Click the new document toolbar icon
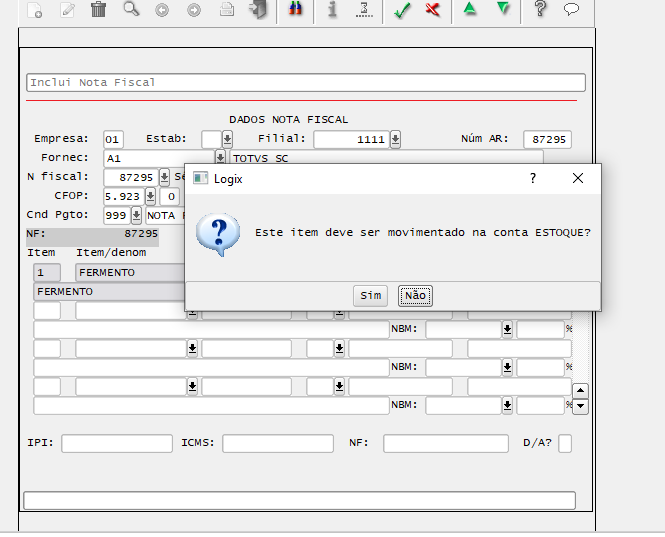 34,10
